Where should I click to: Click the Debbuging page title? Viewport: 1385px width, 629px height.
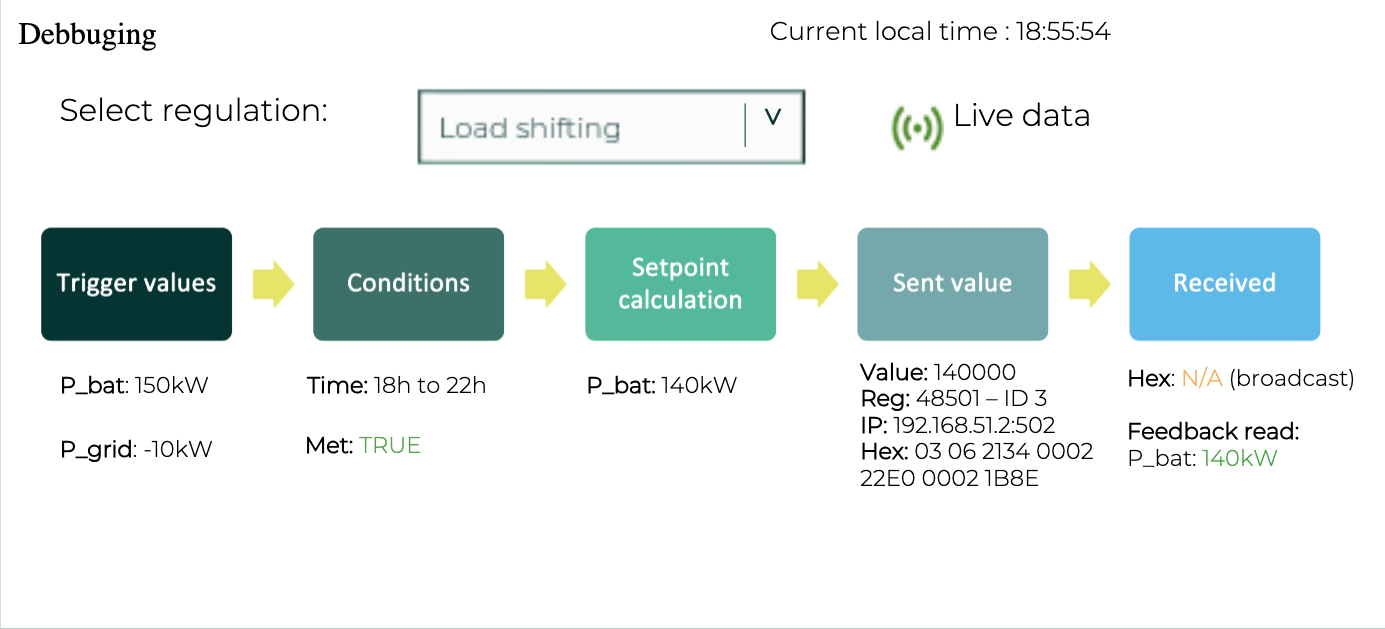88,35
